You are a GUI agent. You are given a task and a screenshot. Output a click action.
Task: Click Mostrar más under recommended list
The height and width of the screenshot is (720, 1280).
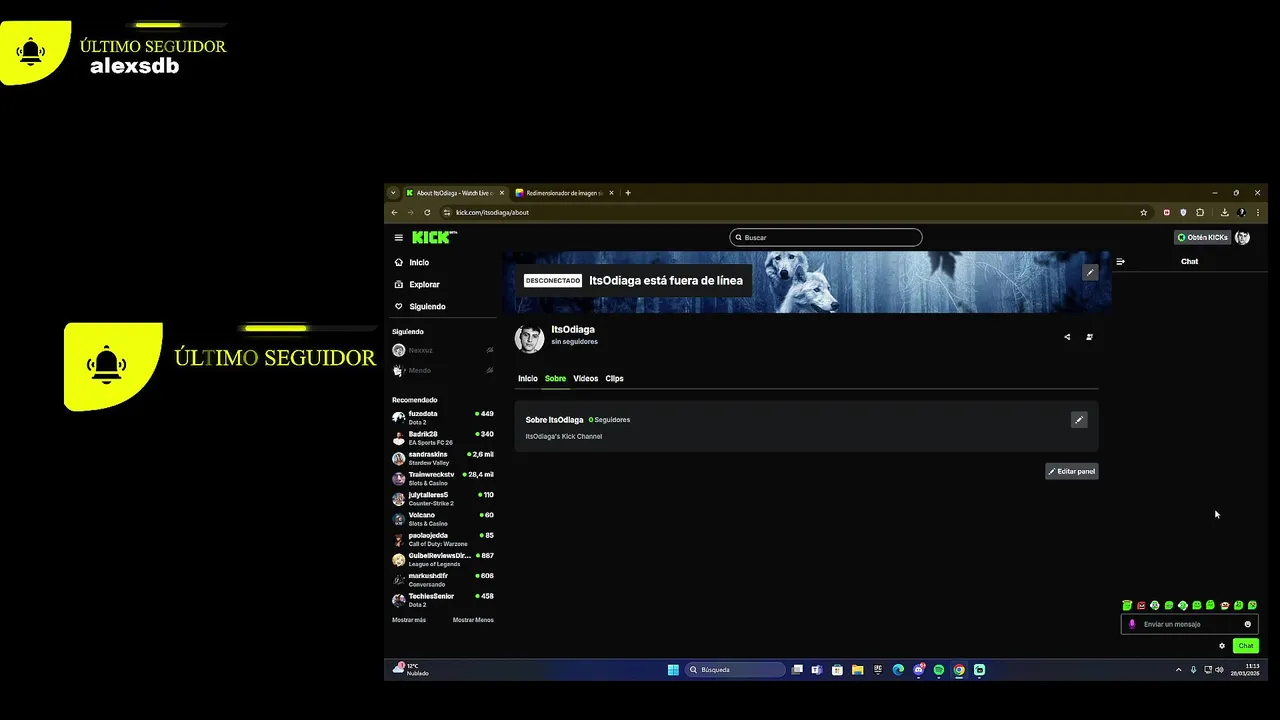point(409,620)
